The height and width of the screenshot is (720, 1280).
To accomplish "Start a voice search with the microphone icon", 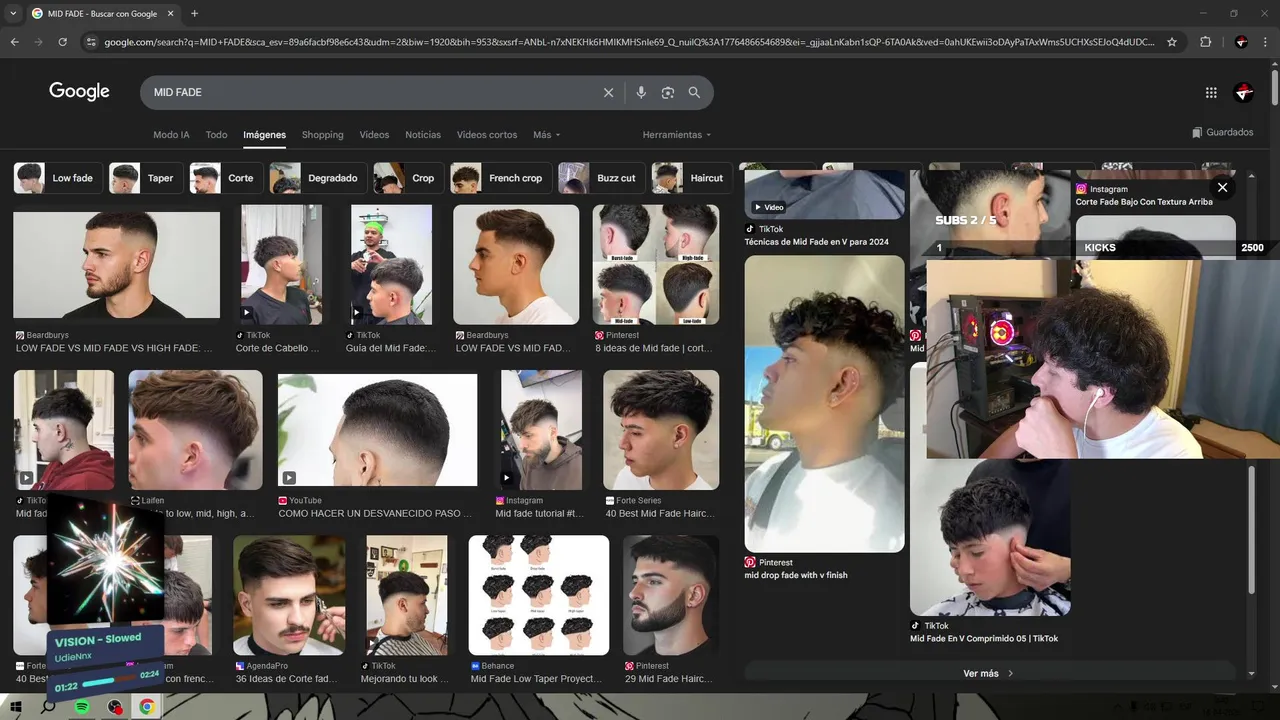I will [641, 92].
